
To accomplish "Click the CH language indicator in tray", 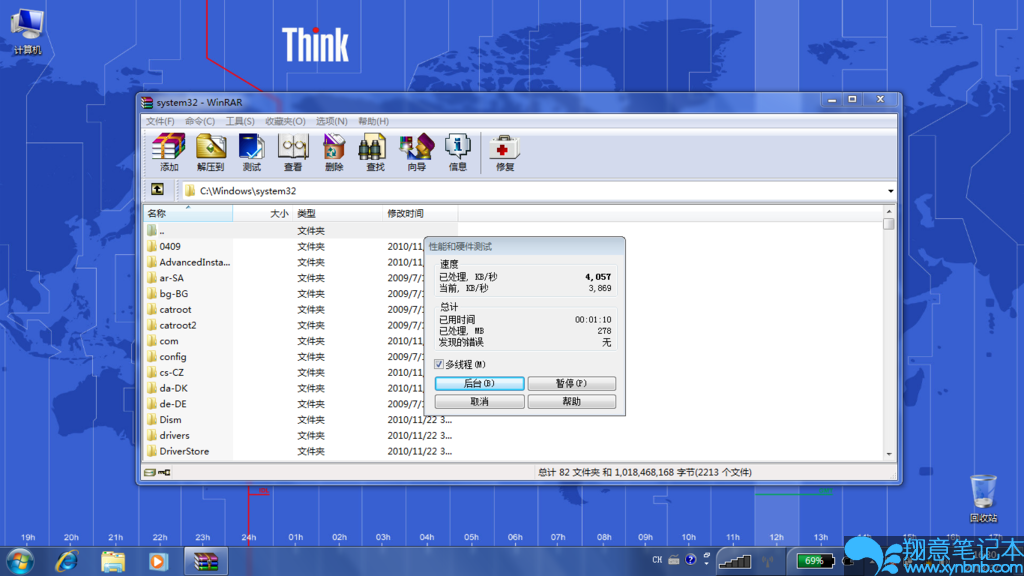I will [x=657, y=560].
